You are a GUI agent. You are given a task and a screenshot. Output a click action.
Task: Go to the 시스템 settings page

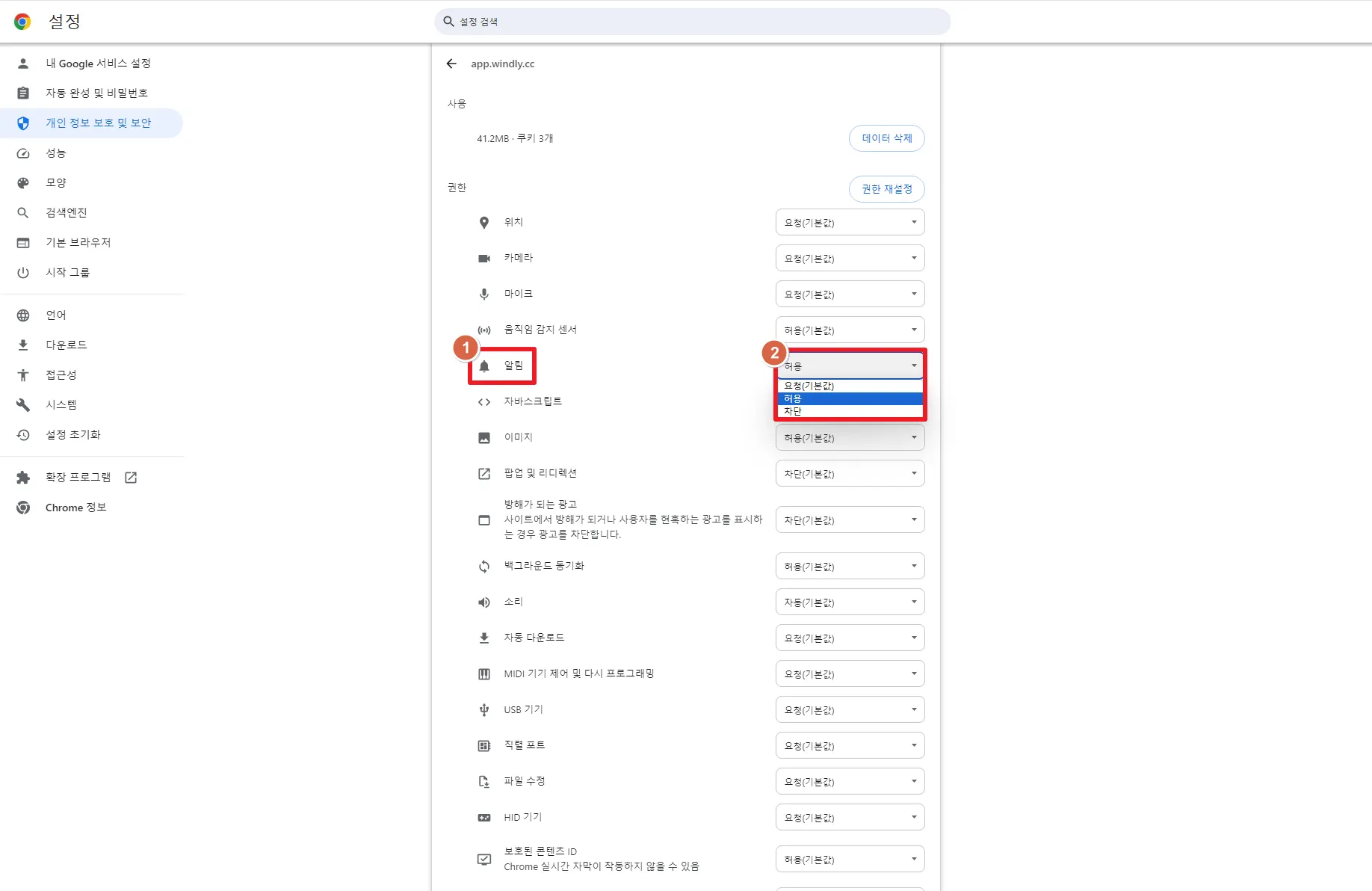click(91, 405)
